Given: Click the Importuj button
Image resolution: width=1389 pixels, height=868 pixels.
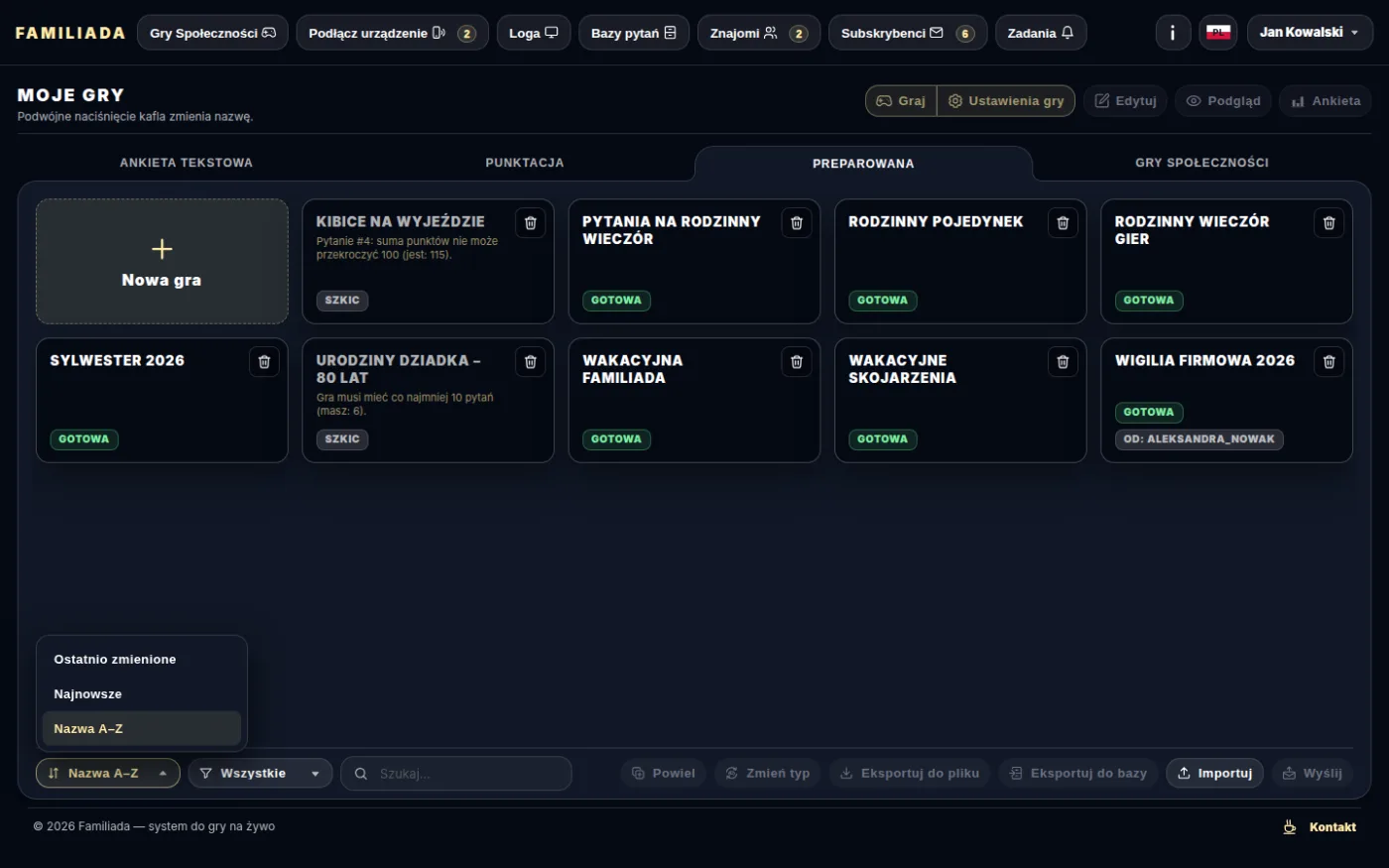Looking at the screenshot, I should pos(1214,774).
